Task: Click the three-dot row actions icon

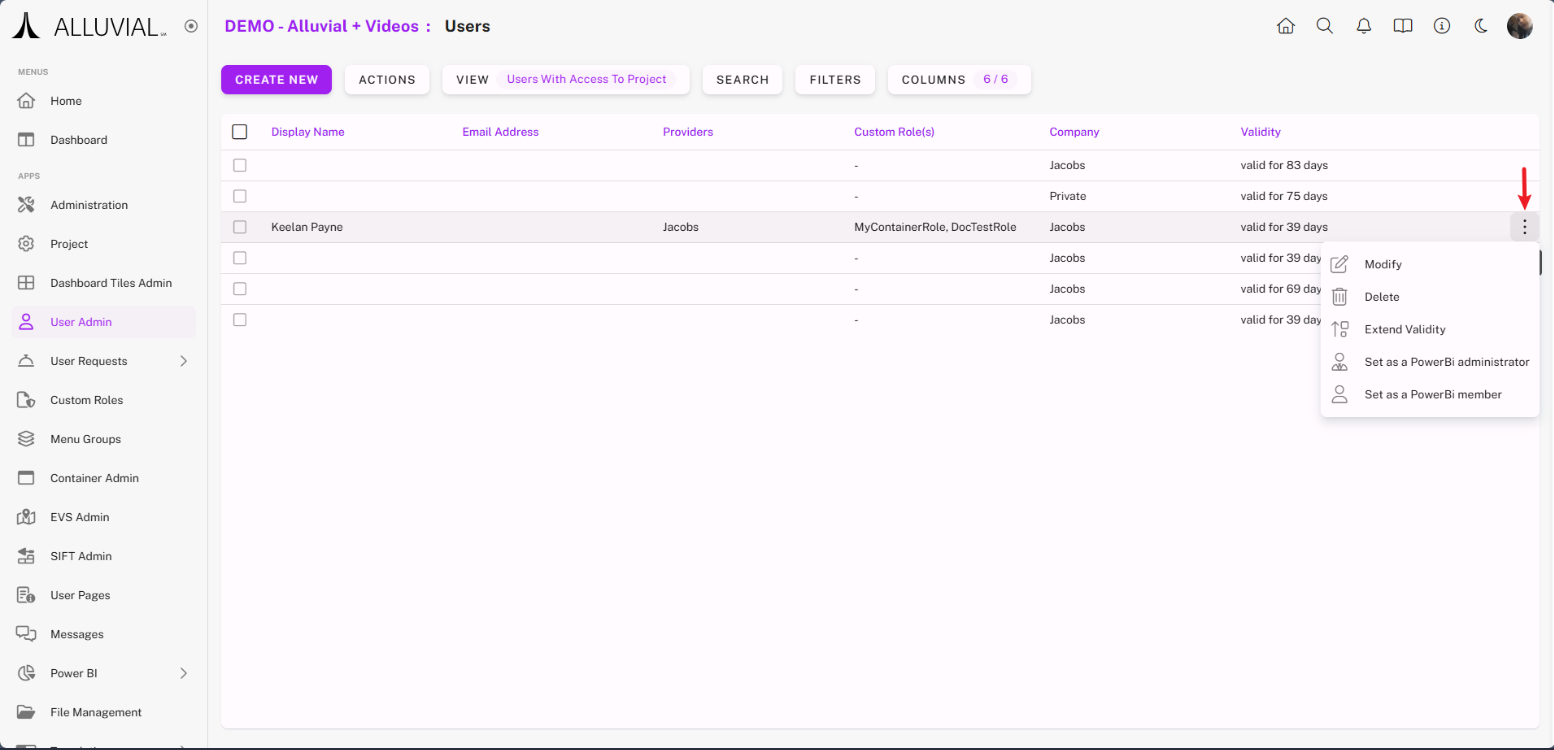Action: click(1524, 227)
